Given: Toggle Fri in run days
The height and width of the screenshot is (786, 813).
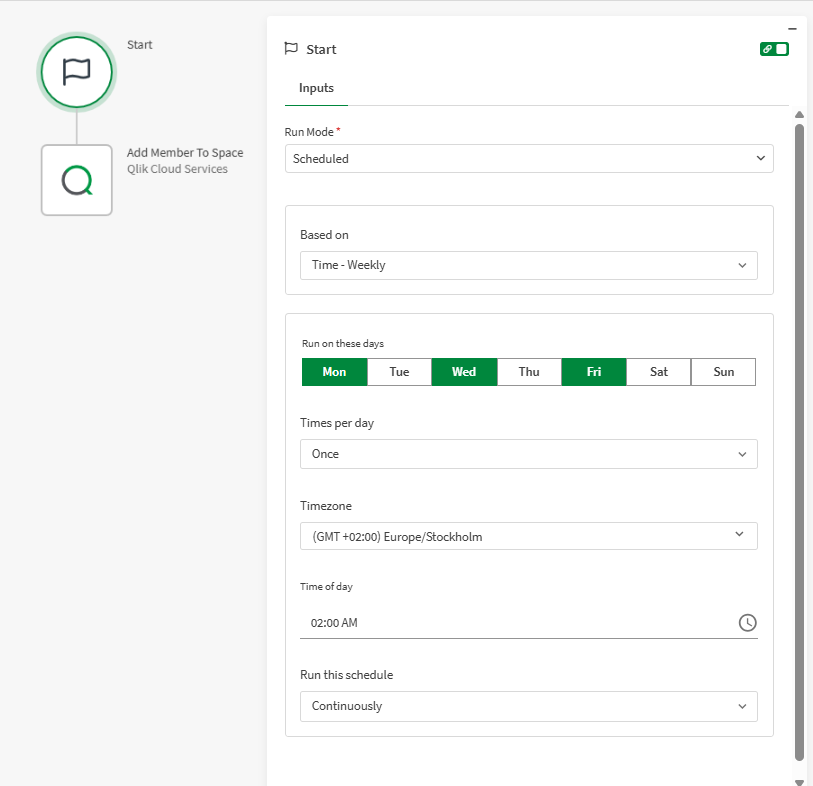Looking at the screenshot, I should tap(594, 372).
